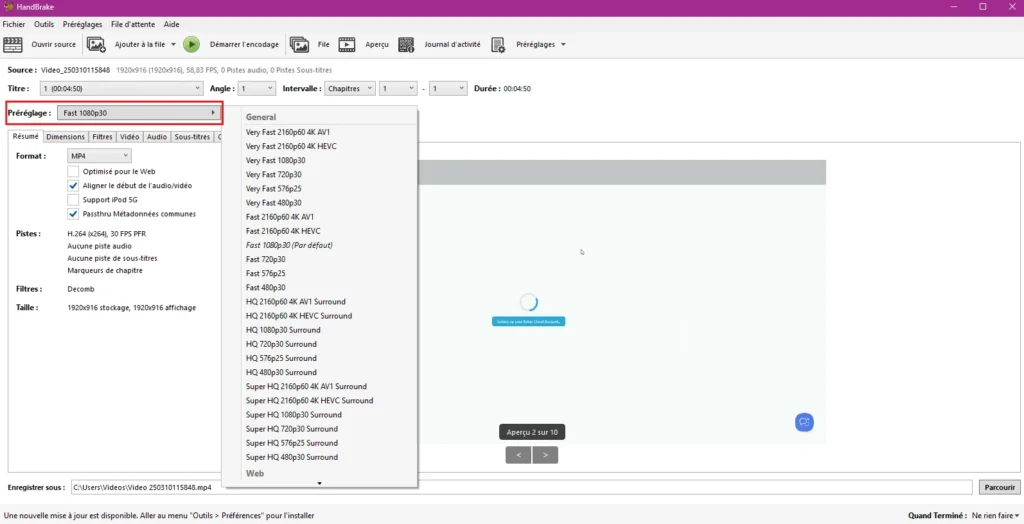The height and width of the screenshot is (524, 1024).
Task: Open the Journal d'activité icon
Action: 406,44
